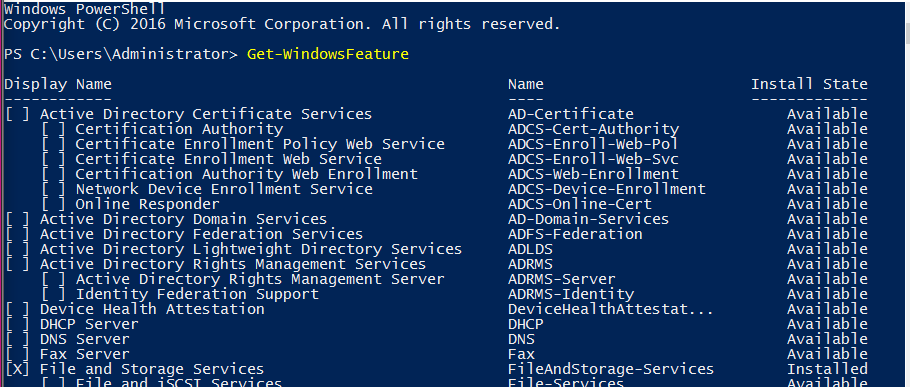Click the Name column header
The height and width of the screenshot is (387, 910).
[526, 84]
